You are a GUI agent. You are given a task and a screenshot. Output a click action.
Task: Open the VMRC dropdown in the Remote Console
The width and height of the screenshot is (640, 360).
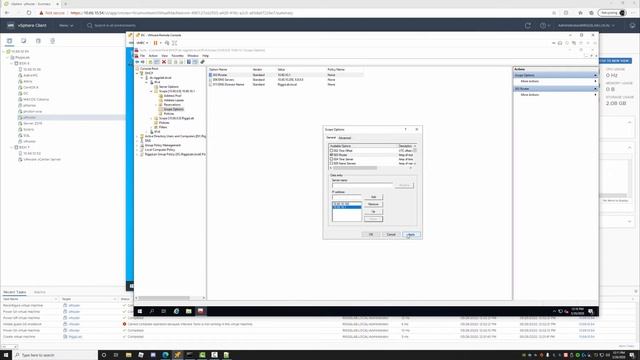(142, 43)
